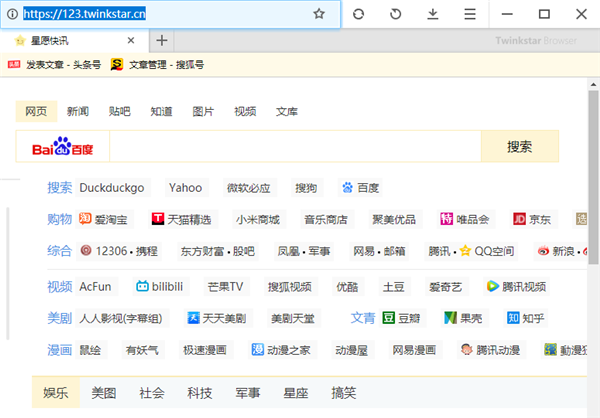The width and height of the screenshot is (600, 418).
Task: Switch to the 新闻 search tab
Action: tap(78, 111)
